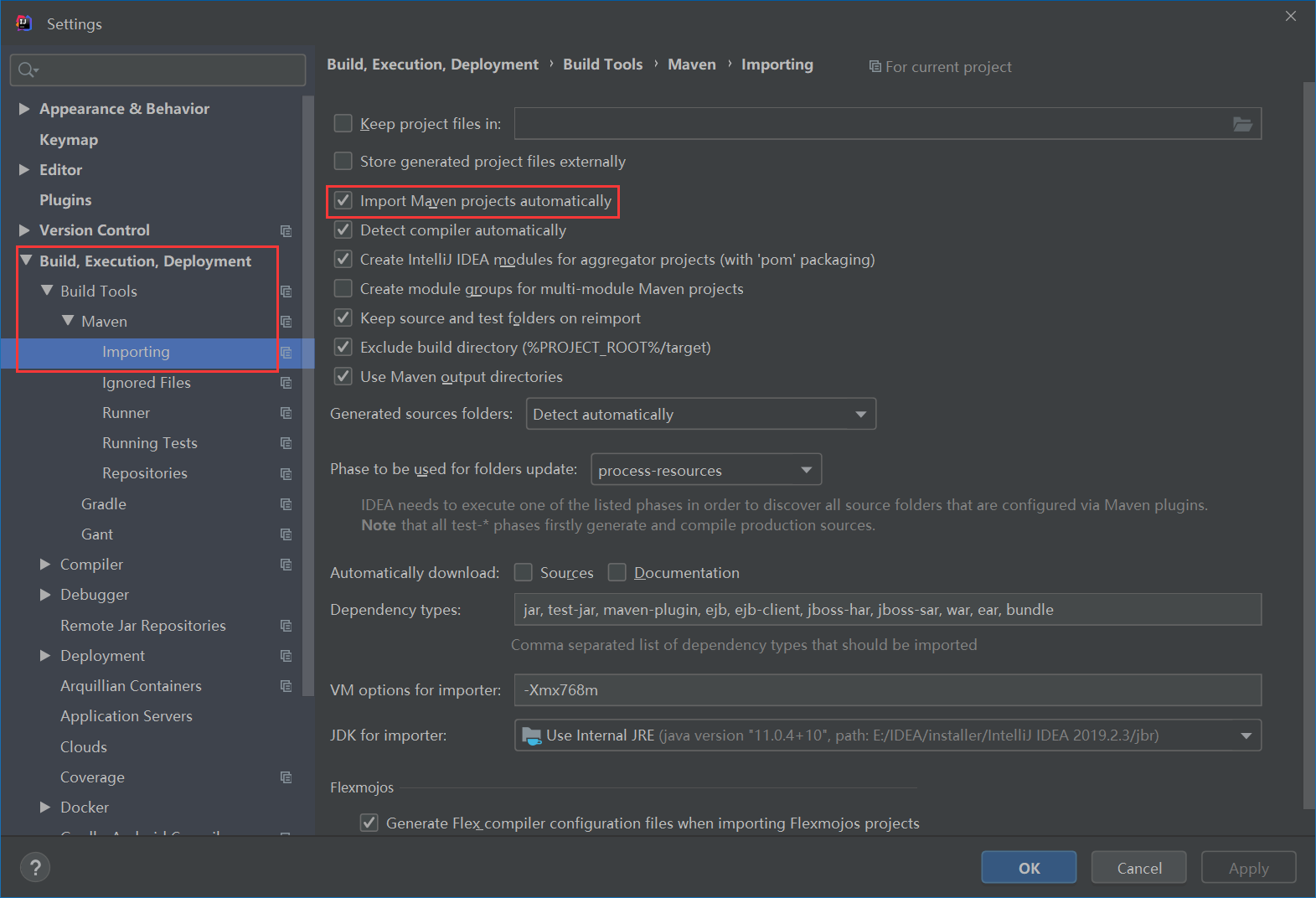Select Keymap in settings tree
The height and width of the screenshot is (898, 1316).
pyautogui.click(x=69, y=140)
